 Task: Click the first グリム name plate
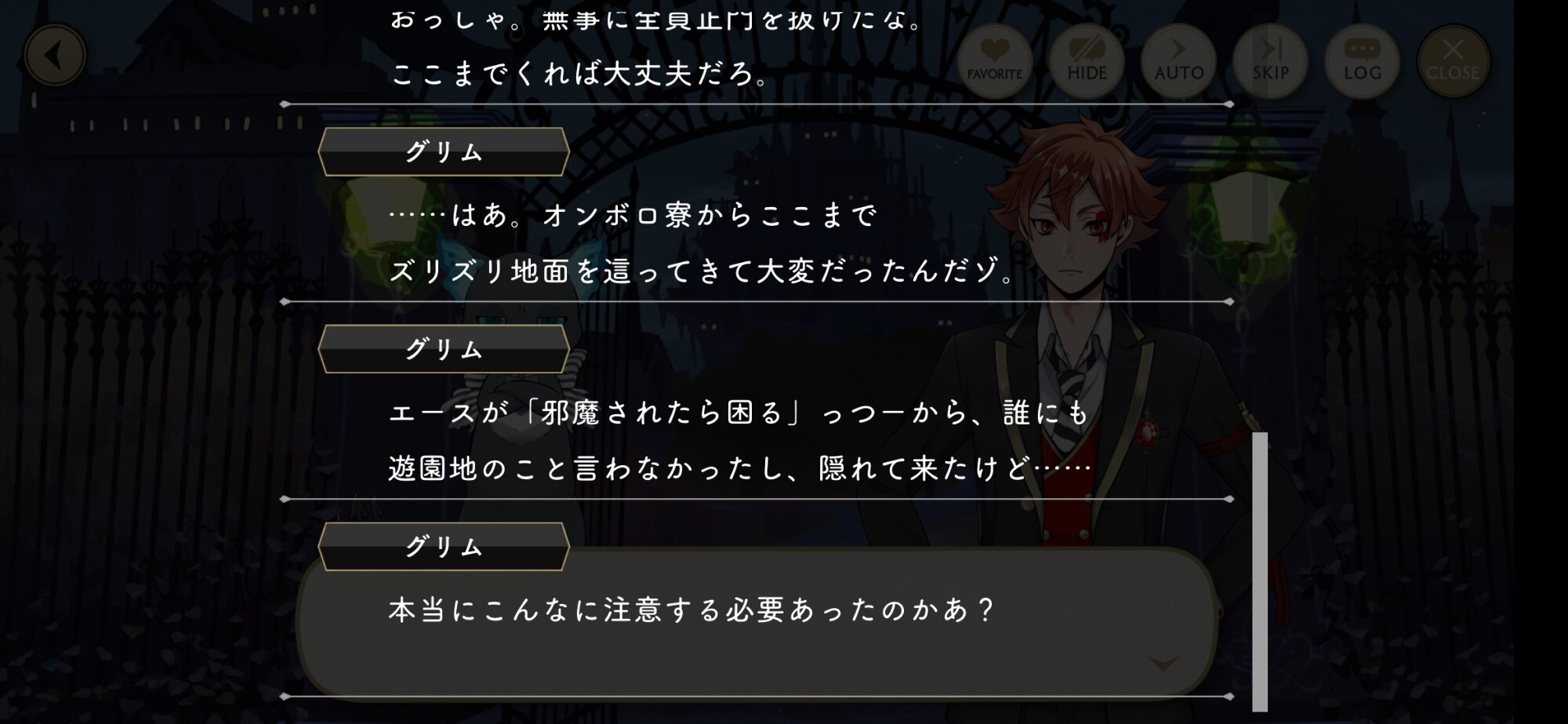tap(444, 151)
